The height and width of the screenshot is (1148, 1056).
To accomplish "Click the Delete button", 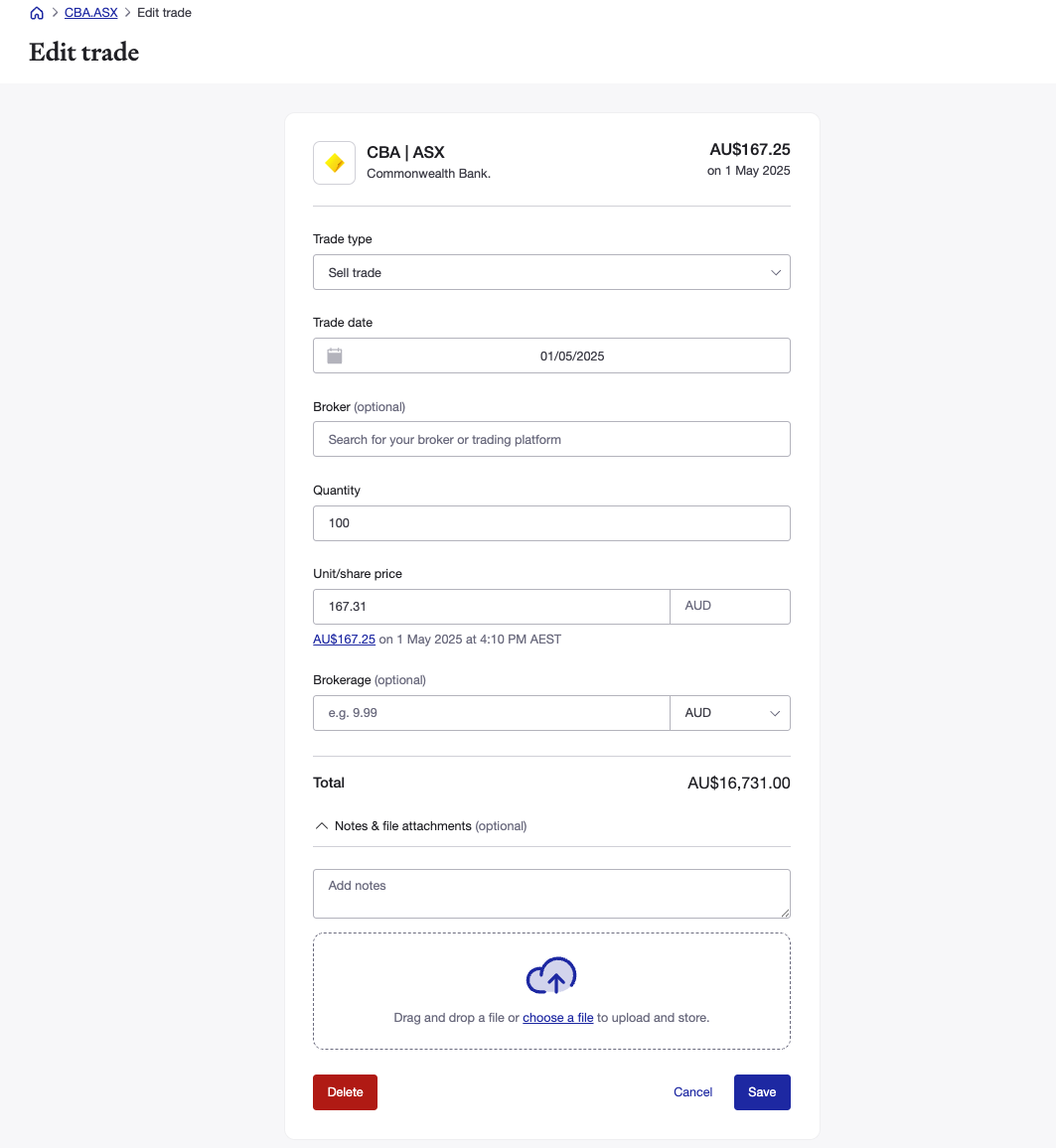I will point(345,1091).
